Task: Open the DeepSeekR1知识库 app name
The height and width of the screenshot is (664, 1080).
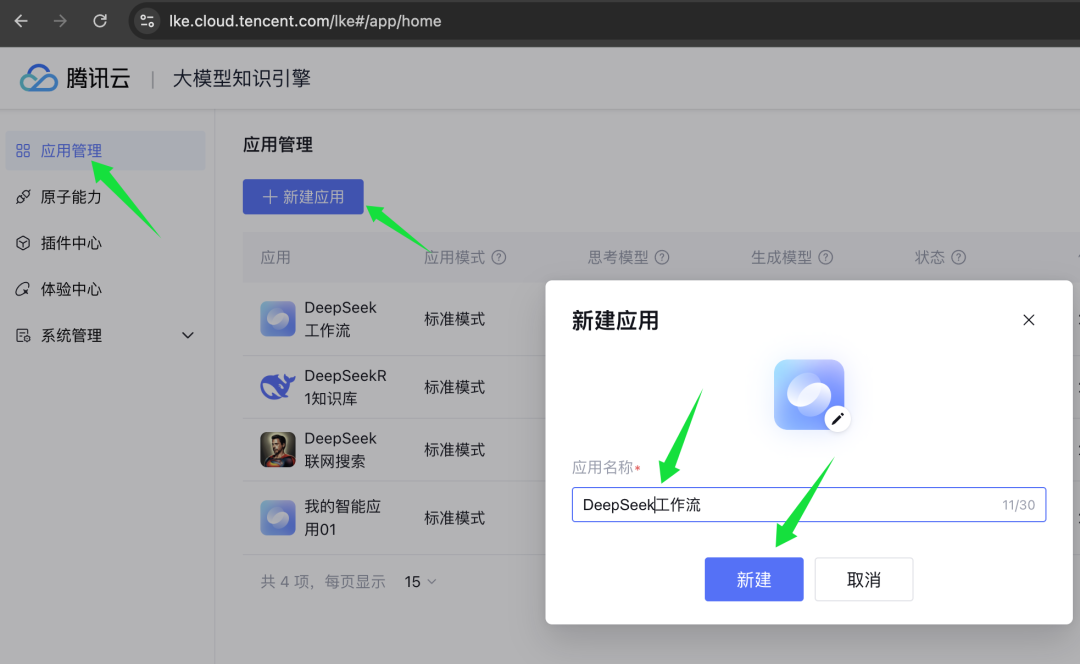Action: [345, 387]
